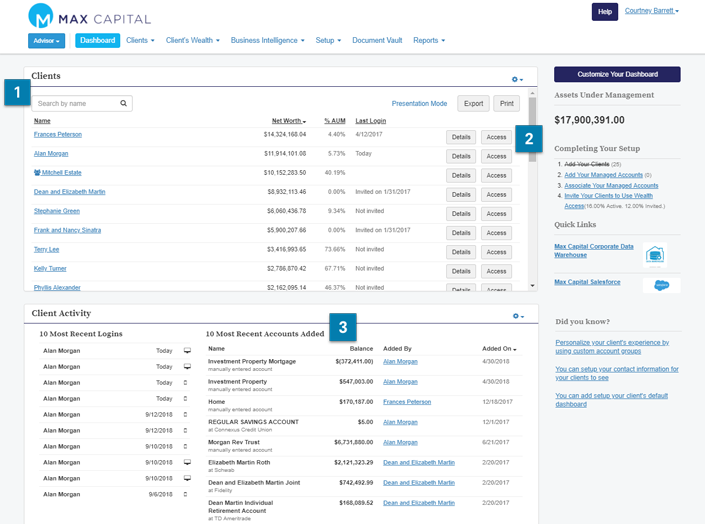Open the Clients panel gear settings
This screenshot has height=524, width=705.
point(516,79)
